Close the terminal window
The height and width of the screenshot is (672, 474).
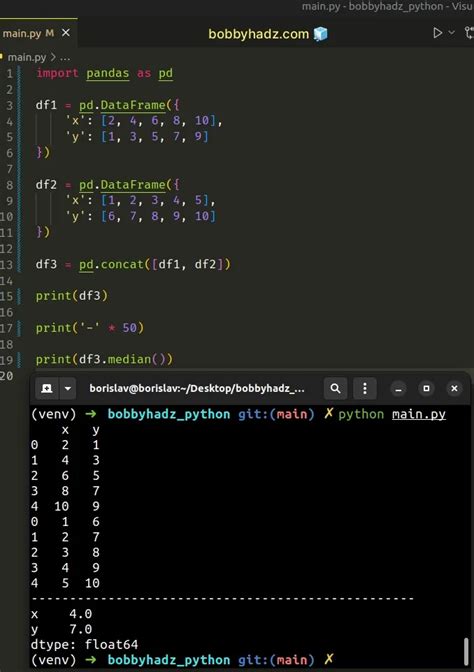click(x=454, y=389)
